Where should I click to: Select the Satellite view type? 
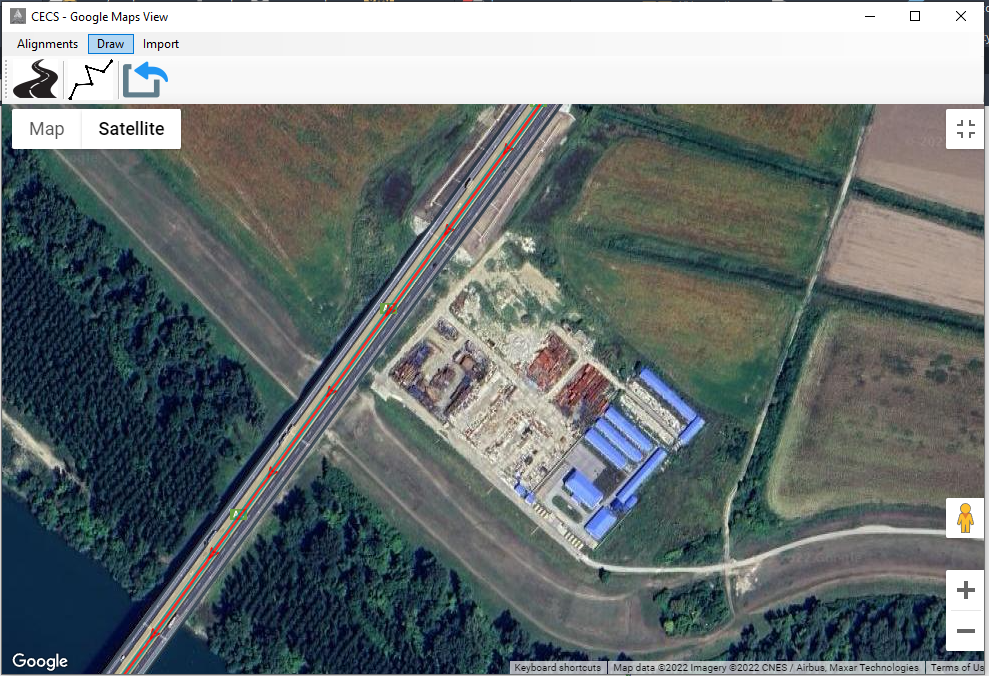131,129
